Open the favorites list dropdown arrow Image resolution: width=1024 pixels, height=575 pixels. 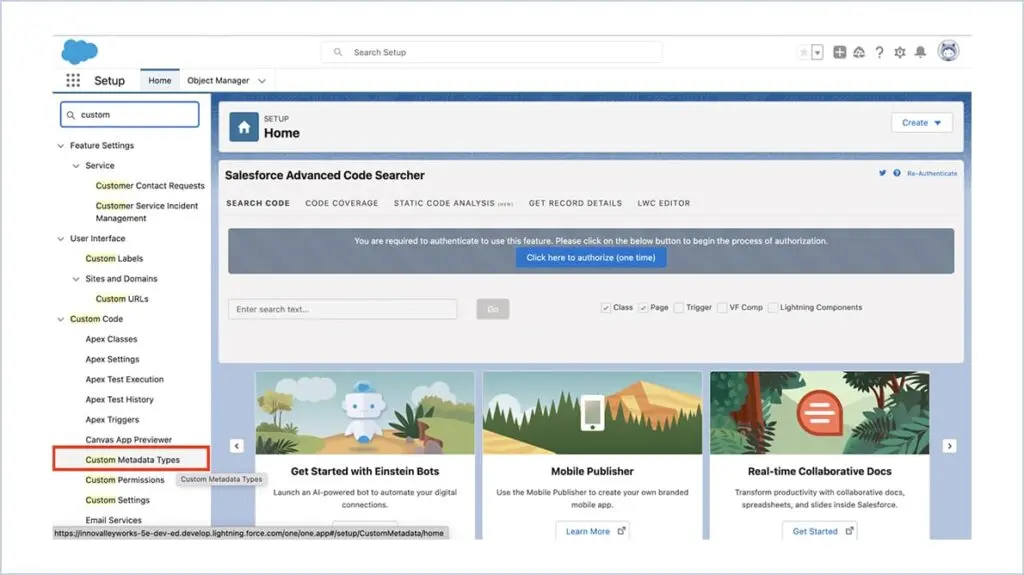point(818,52)
